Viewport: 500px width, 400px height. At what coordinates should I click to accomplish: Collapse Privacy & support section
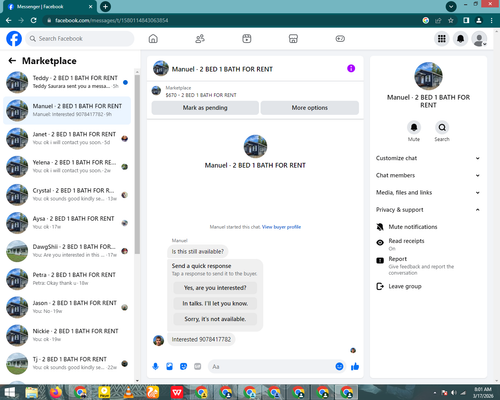tap(428, 210)
